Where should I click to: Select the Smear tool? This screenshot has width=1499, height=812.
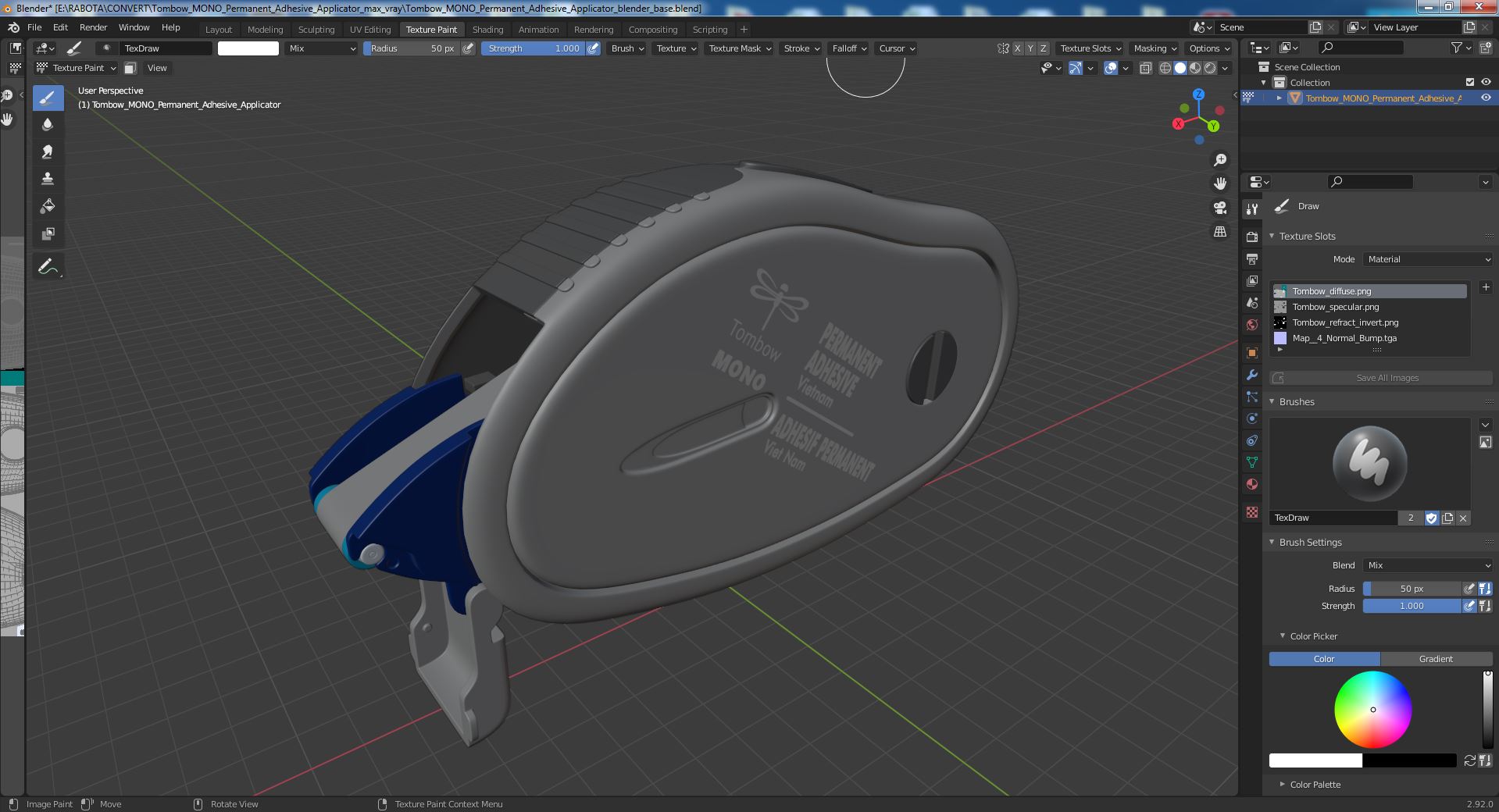[x=48, y=152]
